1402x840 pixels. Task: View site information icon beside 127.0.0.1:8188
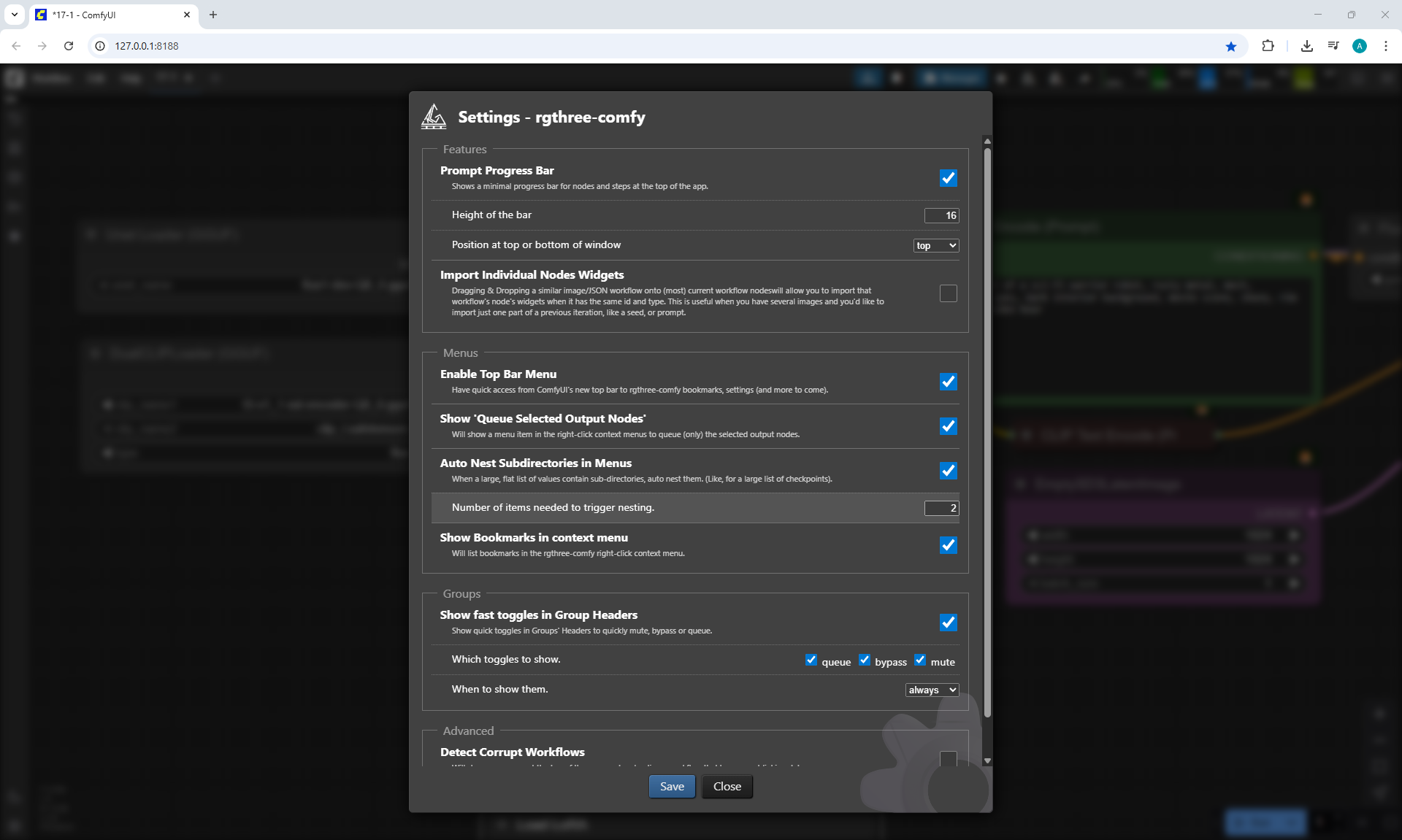coord(101,46)
